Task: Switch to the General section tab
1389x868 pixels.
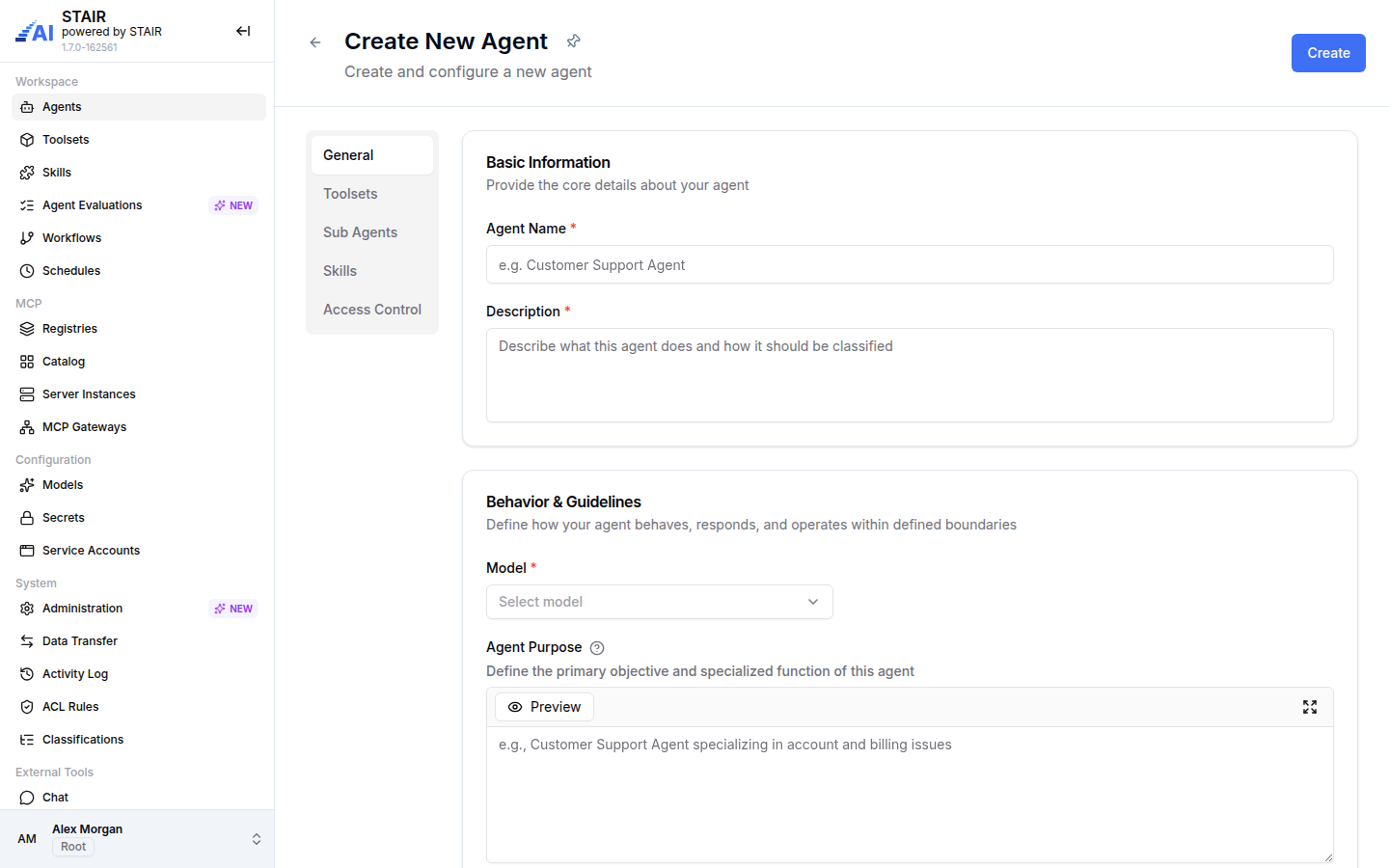Action: pos(372,155)
